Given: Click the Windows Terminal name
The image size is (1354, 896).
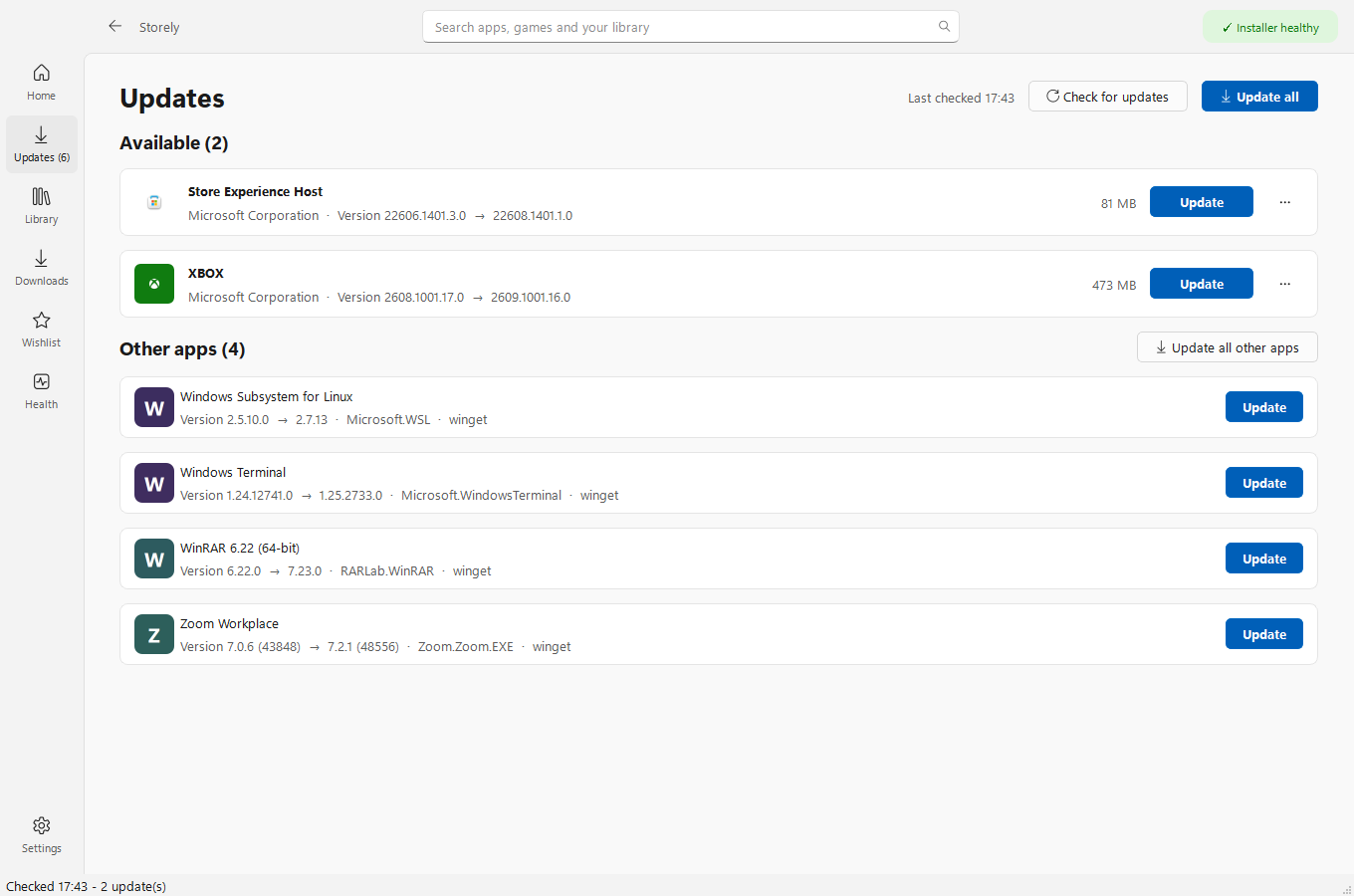Looking at the screenshot, I should [233, 472].
